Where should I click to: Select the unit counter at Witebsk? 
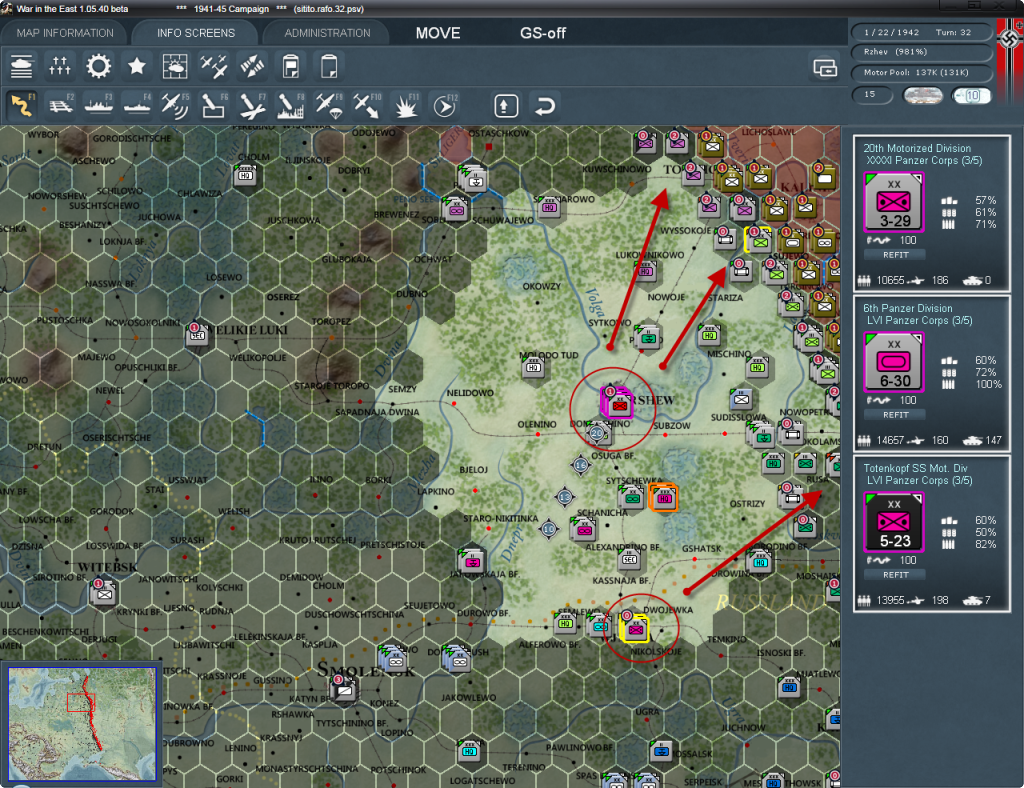[103, 593]
